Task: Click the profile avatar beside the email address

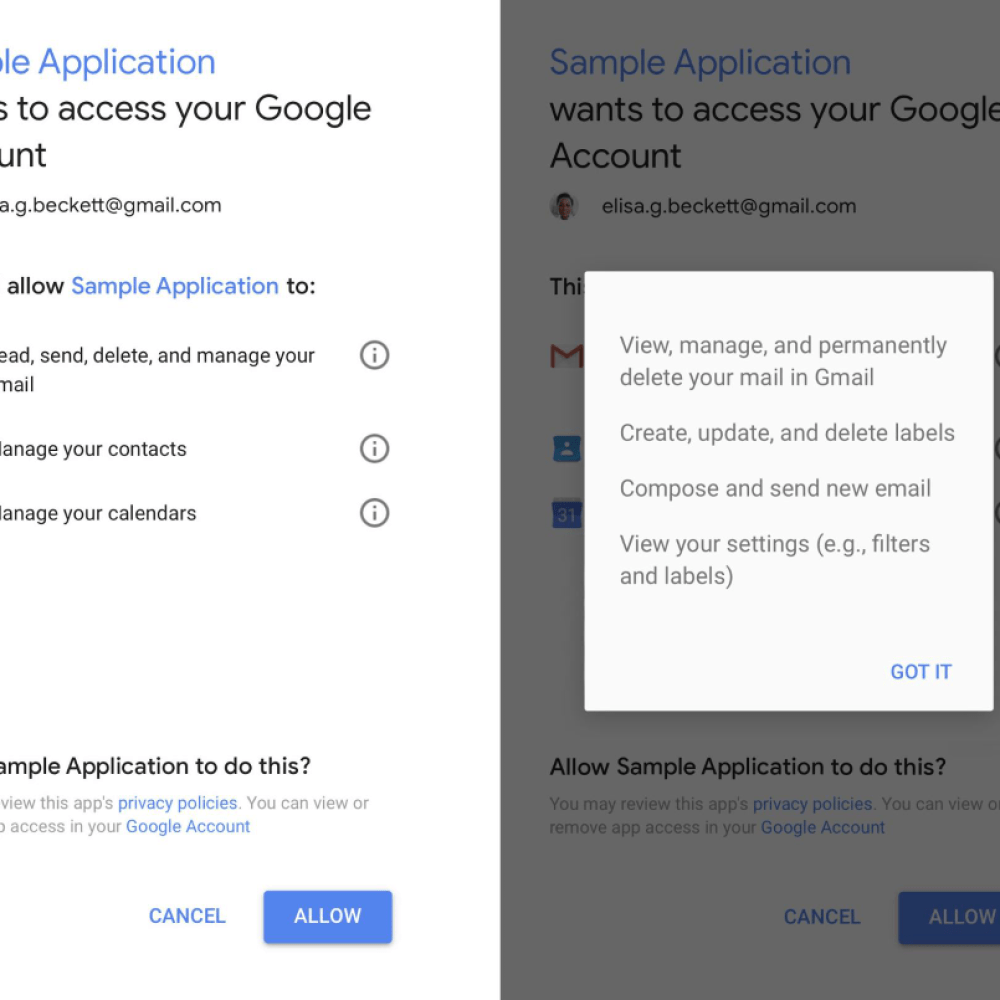Action: pos(565,207)
